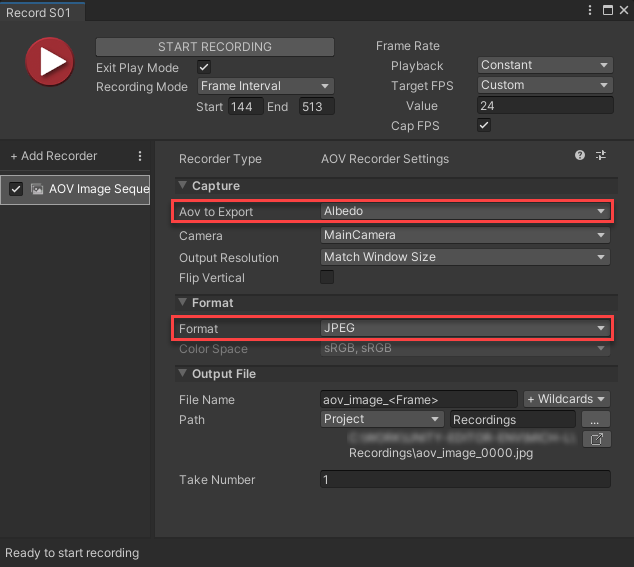The height and width of the screenshot is (567, 634).
Task: Click the large red record play icon
Action: coord(48,63)
